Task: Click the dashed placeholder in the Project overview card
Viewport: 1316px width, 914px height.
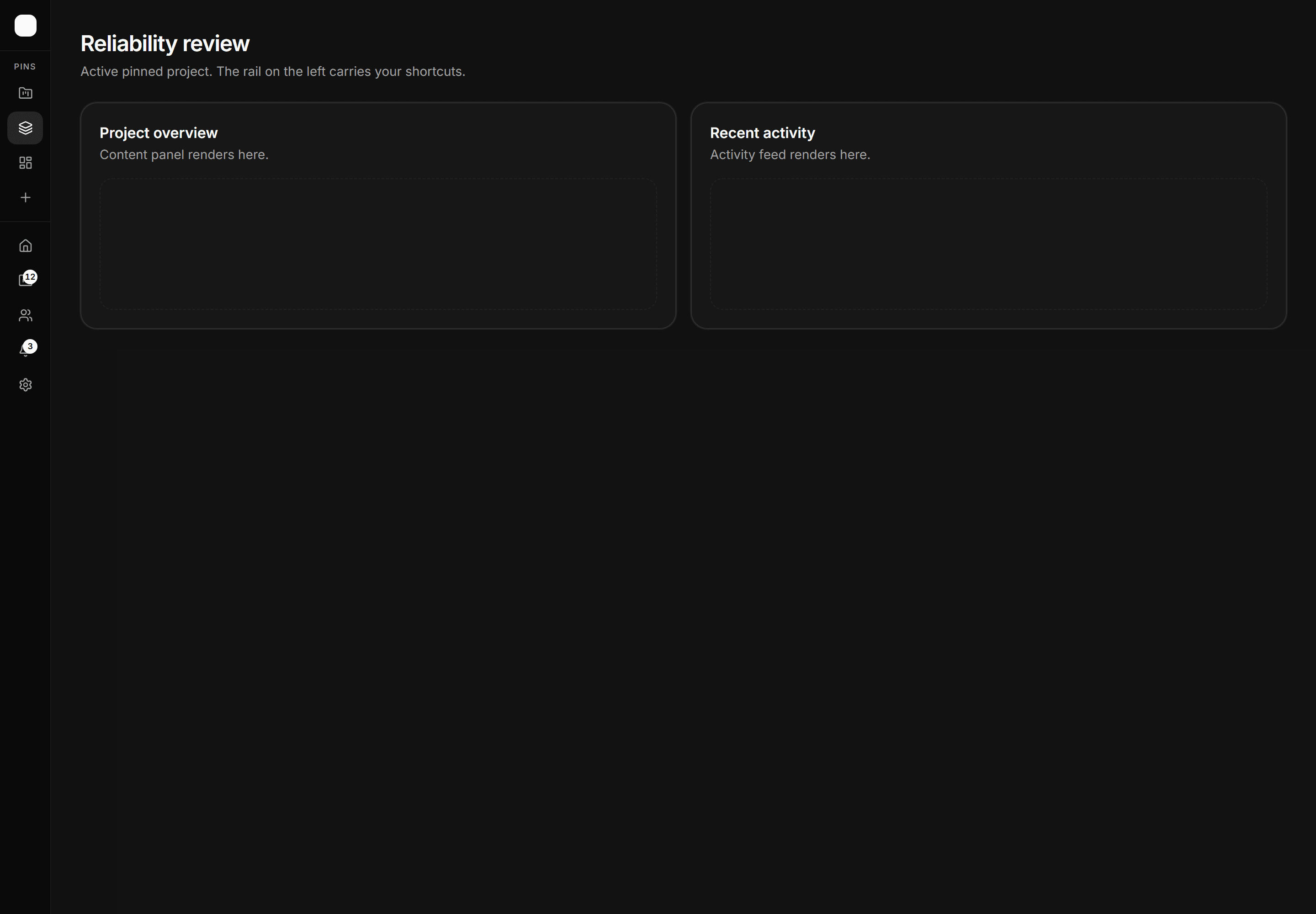Action: click(x=378, y=244)
